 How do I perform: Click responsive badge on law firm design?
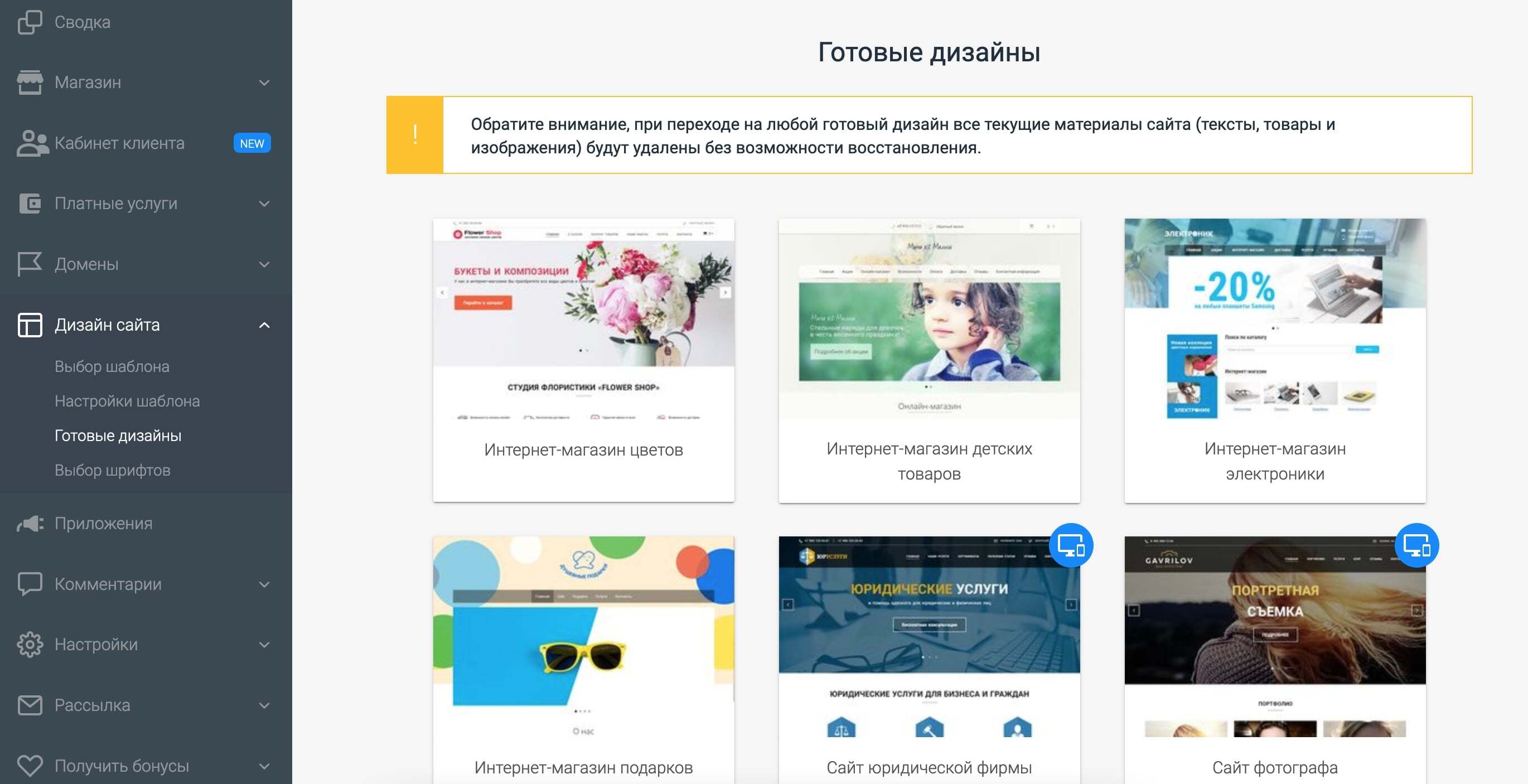pyautogui.click(x=1071, y=545)
